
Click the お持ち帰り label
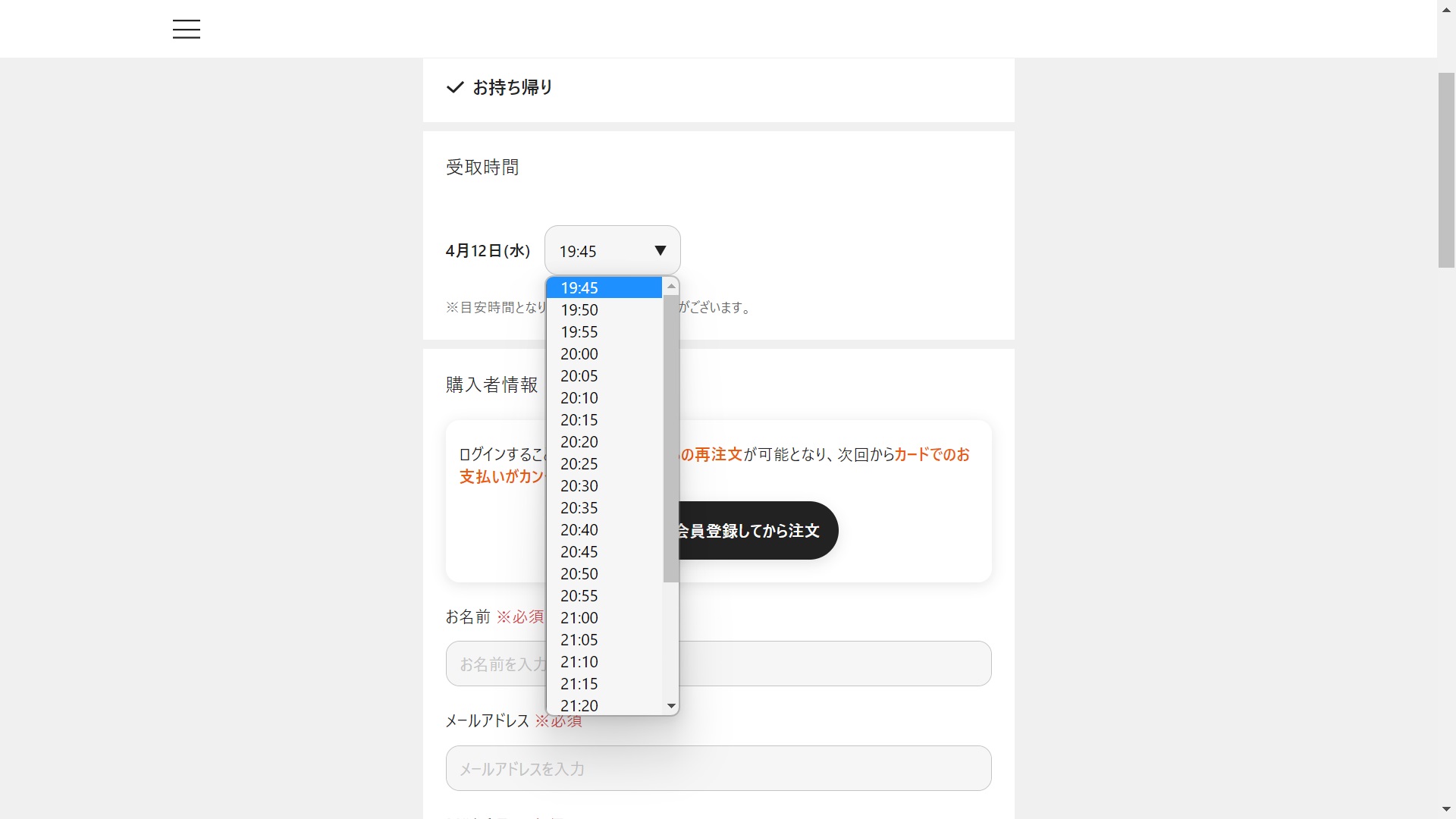513,87
